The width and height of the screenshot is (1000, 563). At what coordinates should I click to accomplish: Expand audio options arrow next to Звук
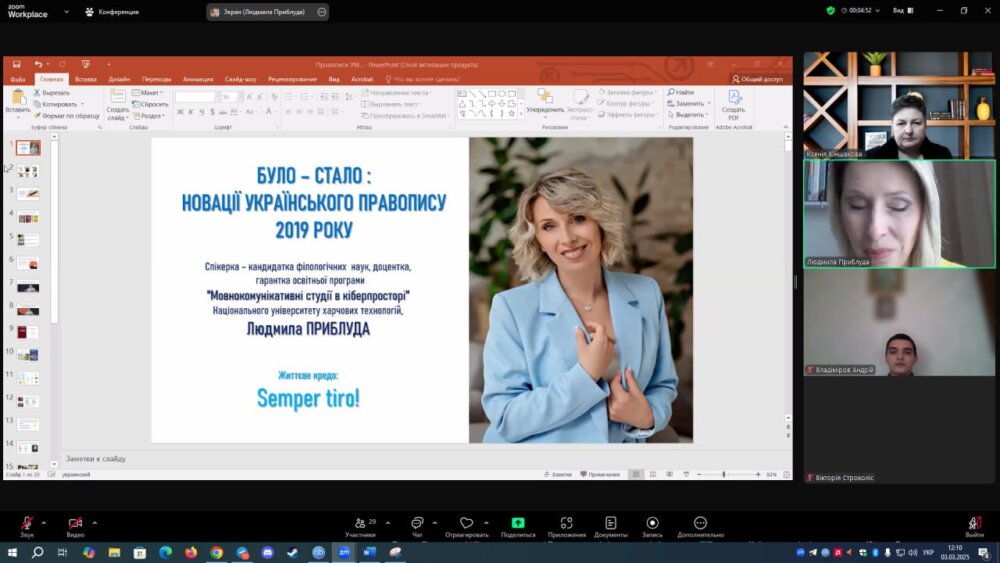(43, 523)
